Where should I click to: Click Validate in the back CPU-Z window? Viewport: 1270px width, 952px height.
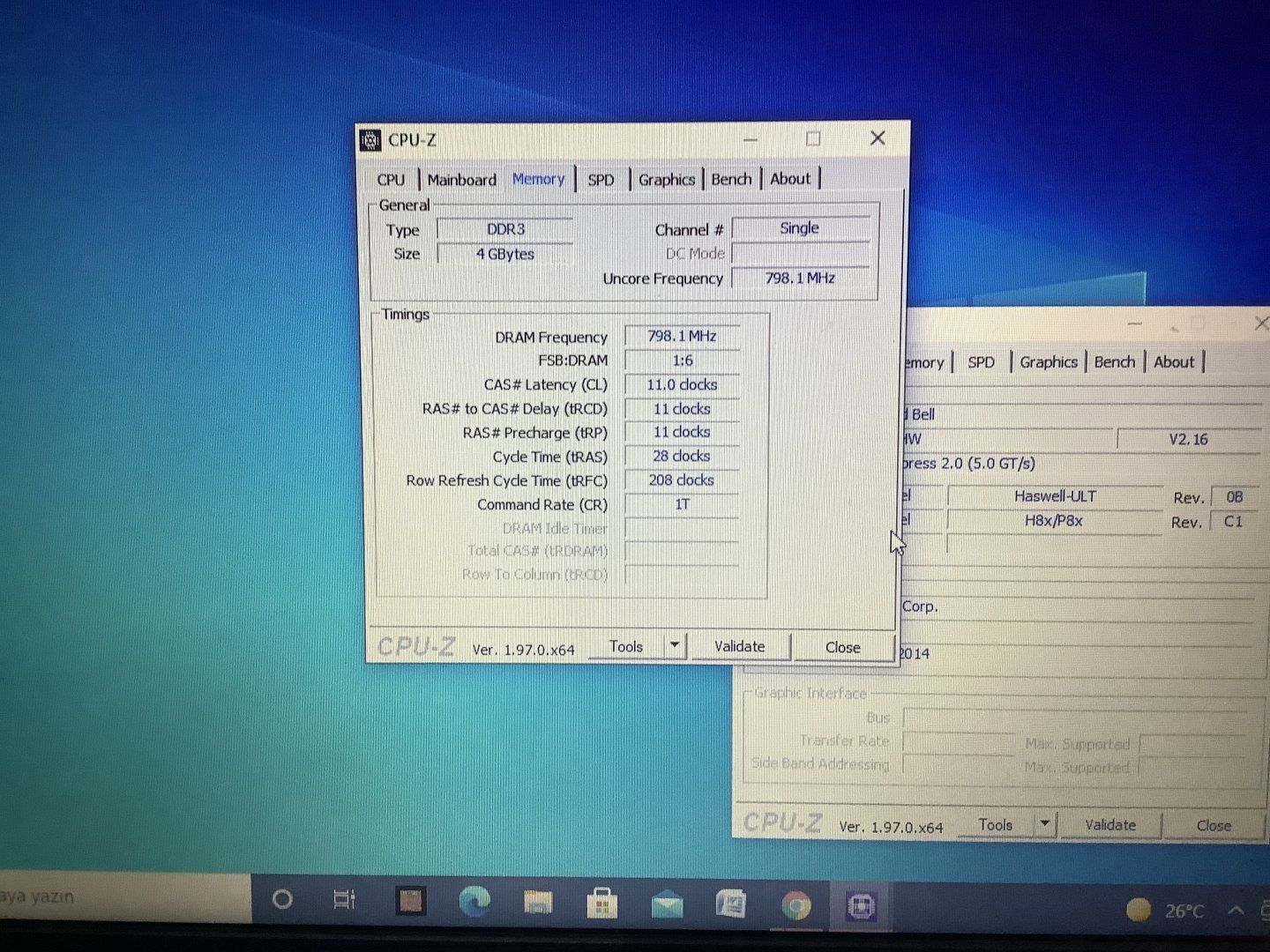[1110, 825]
